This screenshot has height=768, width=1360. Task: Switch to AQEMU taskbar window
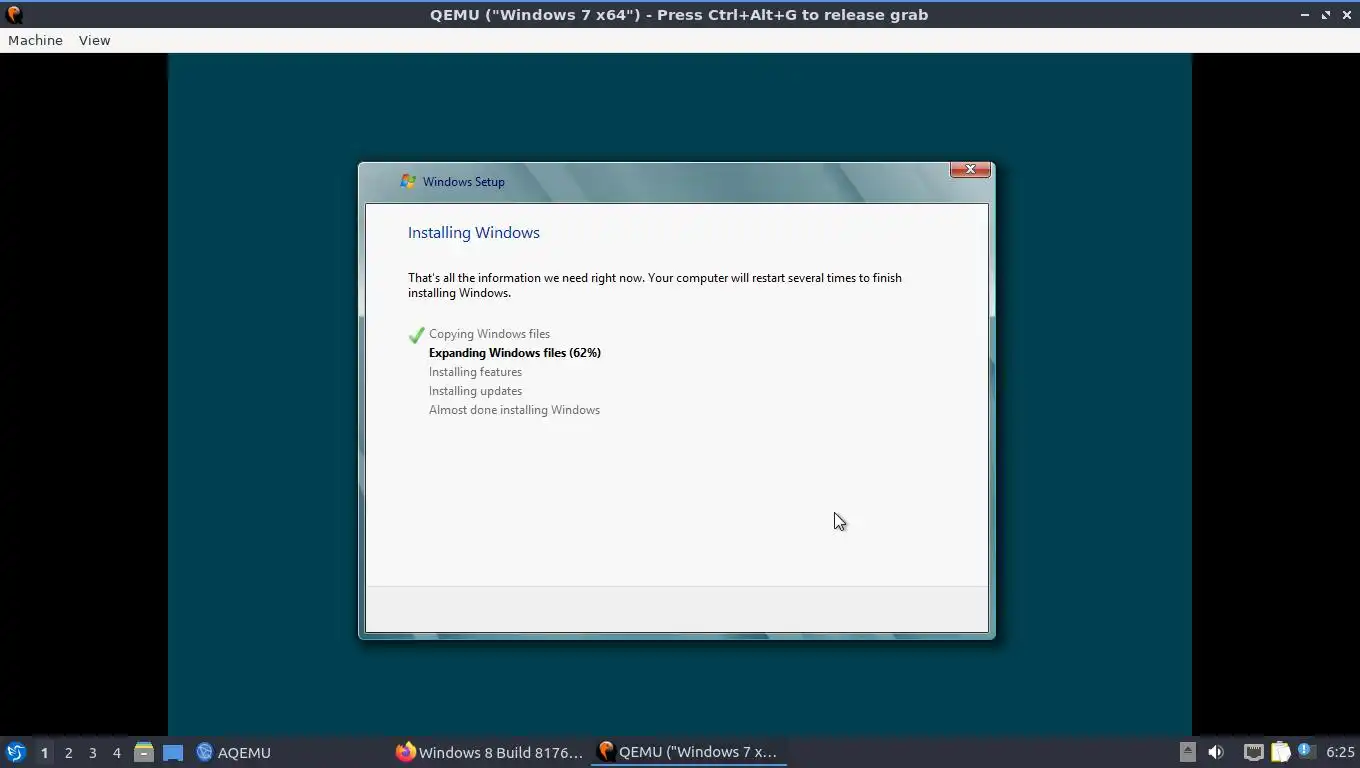[x=234, y=752]
